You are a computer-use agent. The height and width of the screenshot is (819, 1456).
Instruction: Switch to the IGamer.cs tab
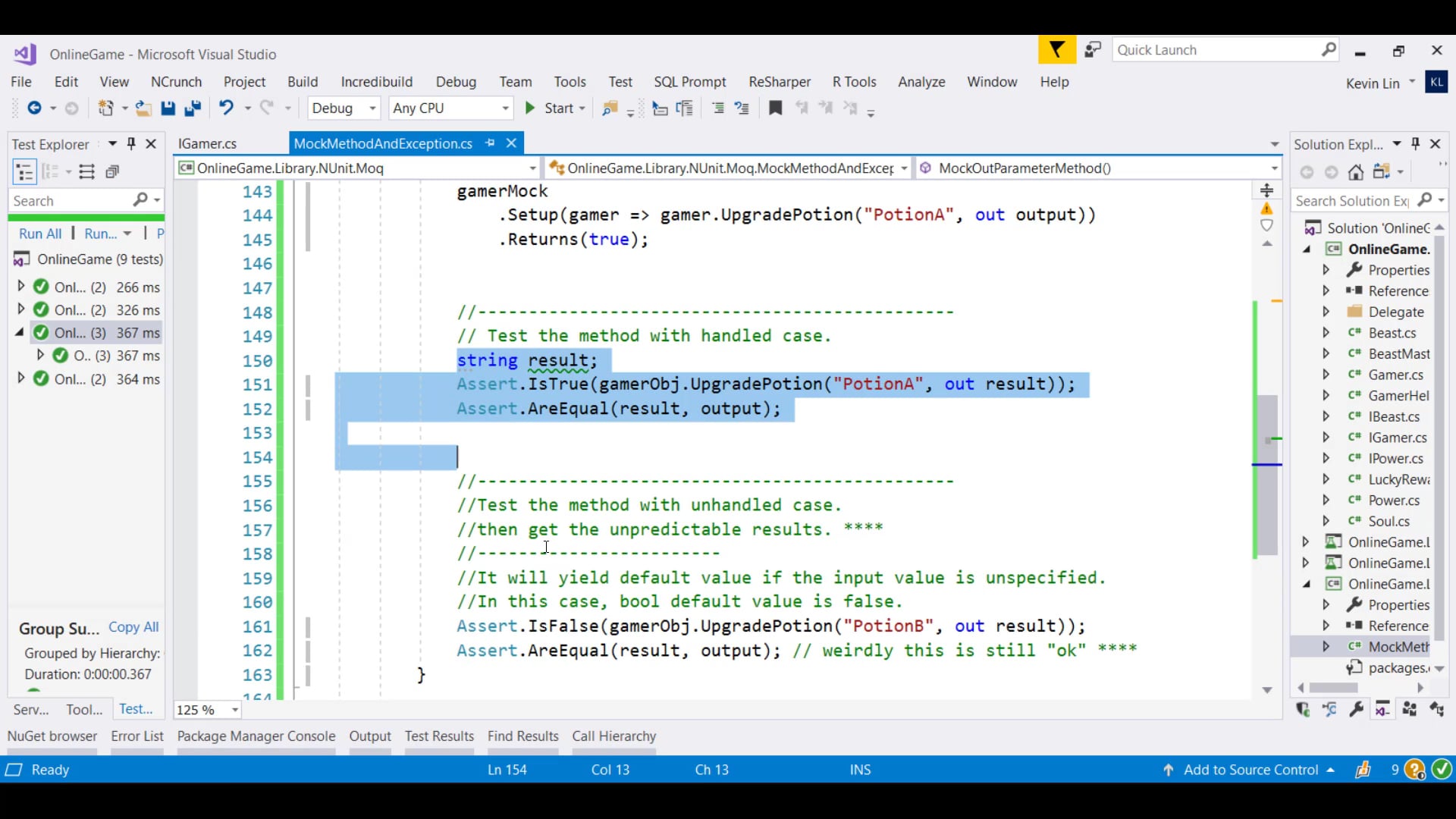pyautogui.click(x=206, y=143)
